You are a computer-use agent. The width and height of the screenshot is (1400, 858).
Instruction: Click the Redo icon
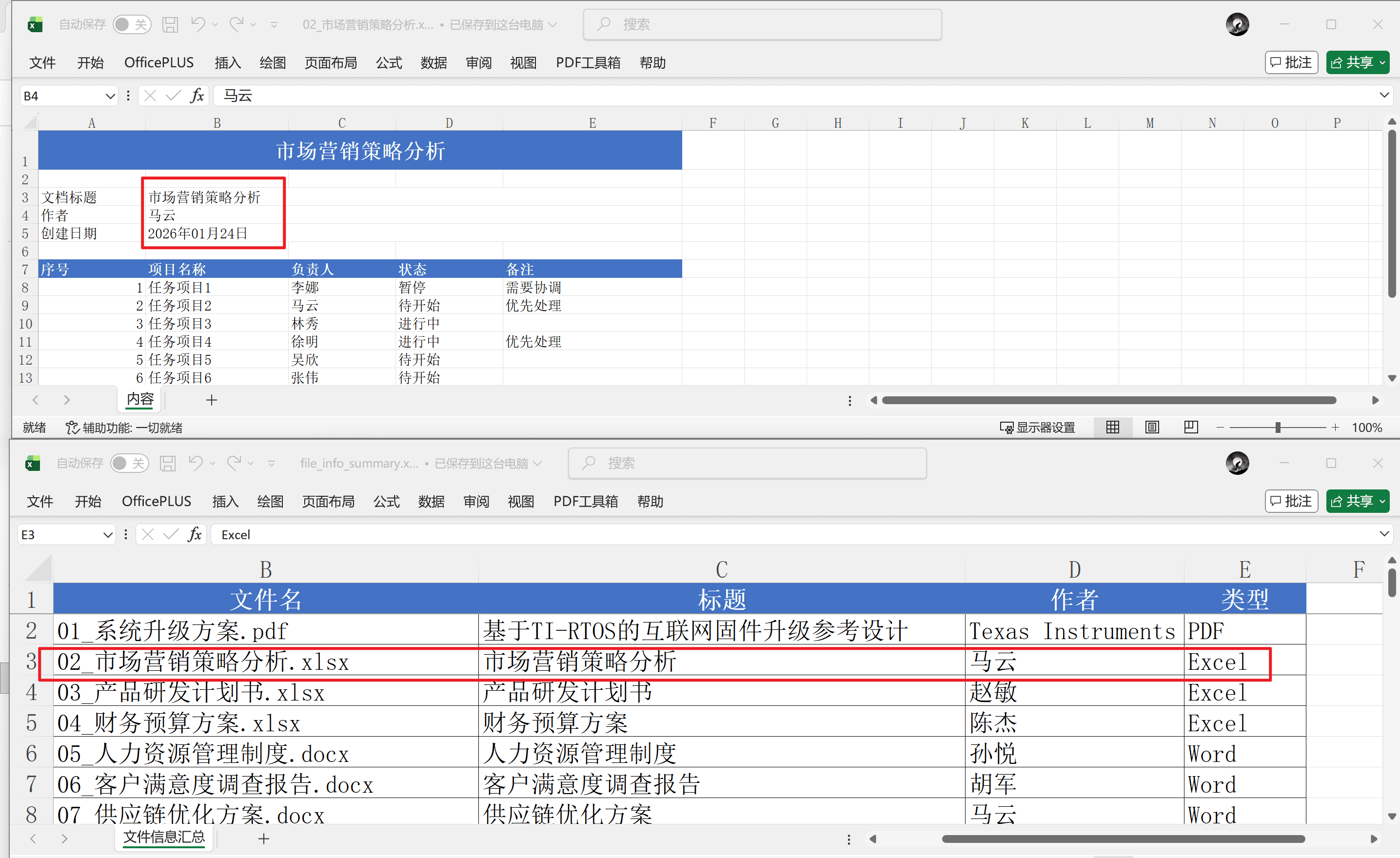[x=237, y=24]
